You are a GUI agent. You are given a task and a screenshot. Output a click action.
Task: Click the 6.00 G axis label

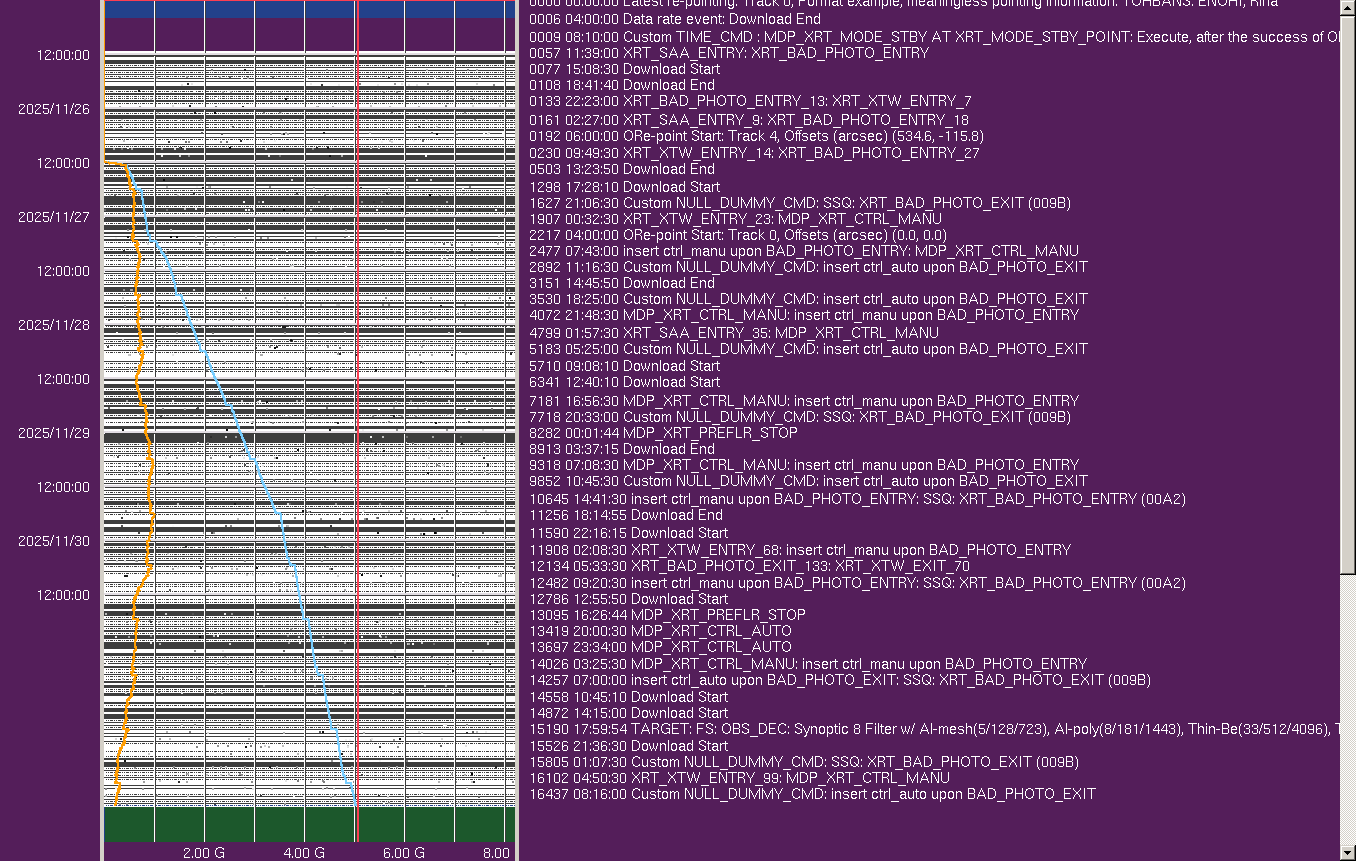click(x=404, y=853)
